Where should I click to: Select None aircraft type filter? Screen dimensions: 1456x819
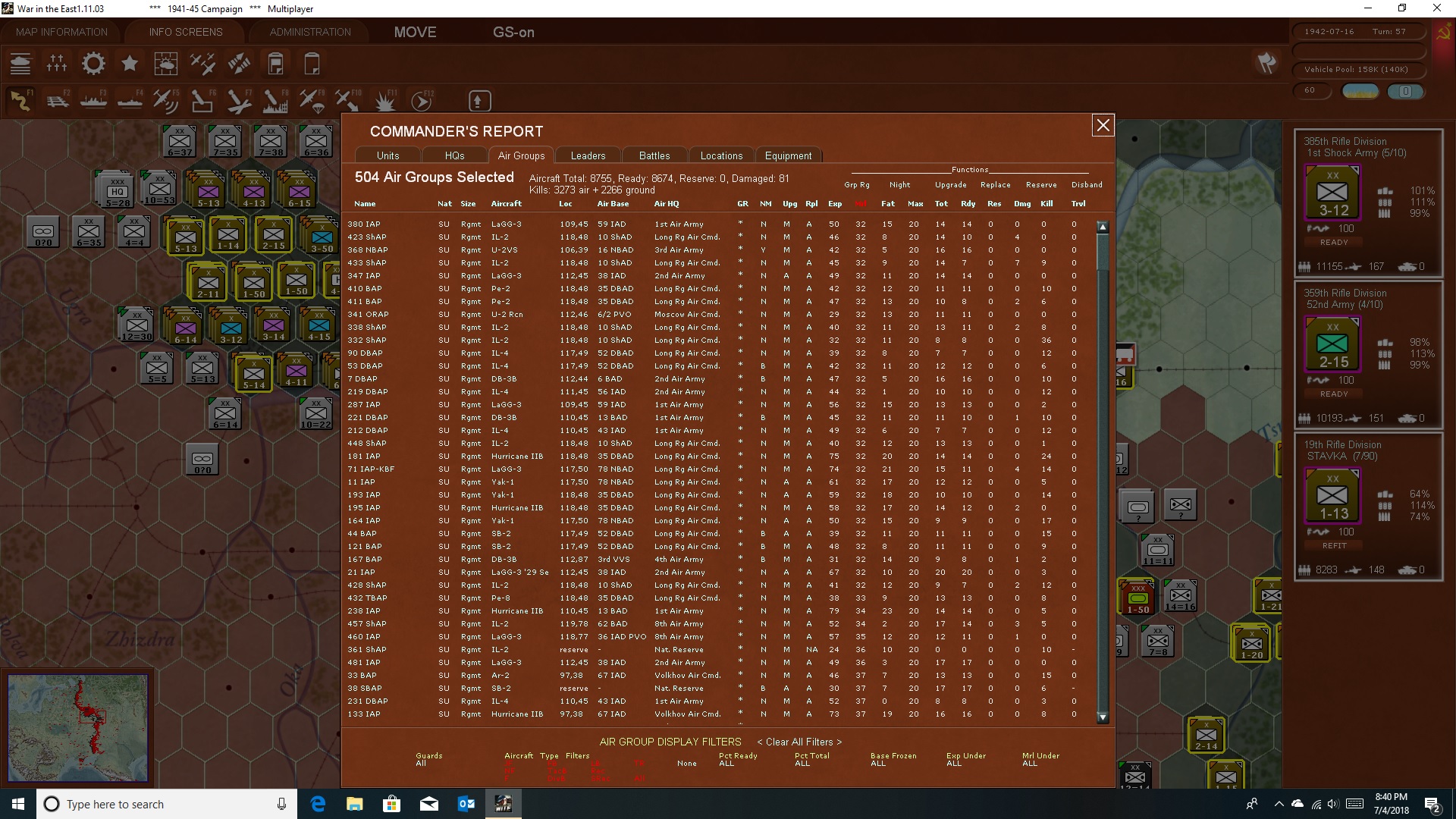[x=687, y=764]
